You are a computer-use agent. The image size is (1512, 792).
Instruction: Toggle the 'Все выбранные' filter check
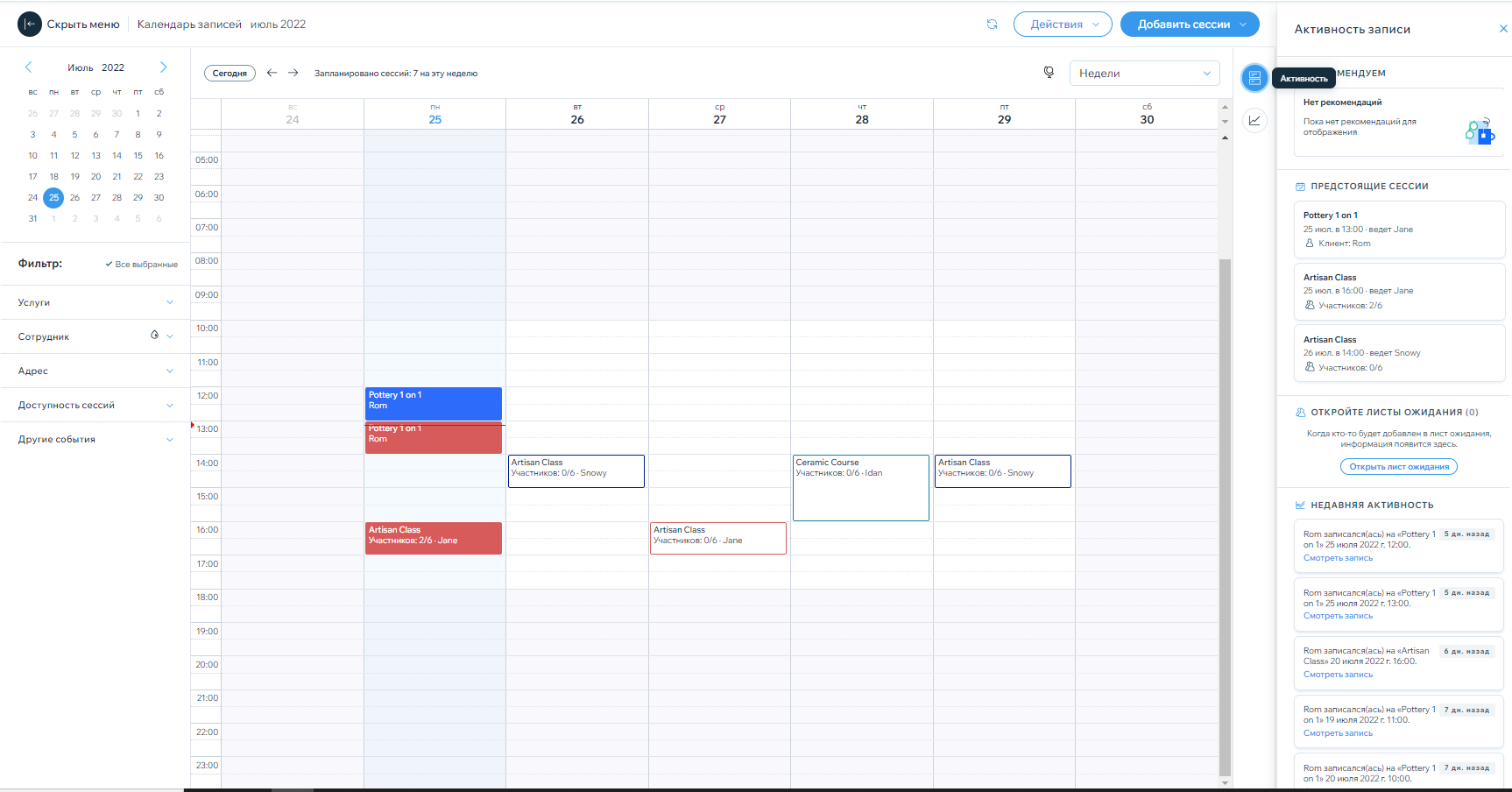[141, 264]
